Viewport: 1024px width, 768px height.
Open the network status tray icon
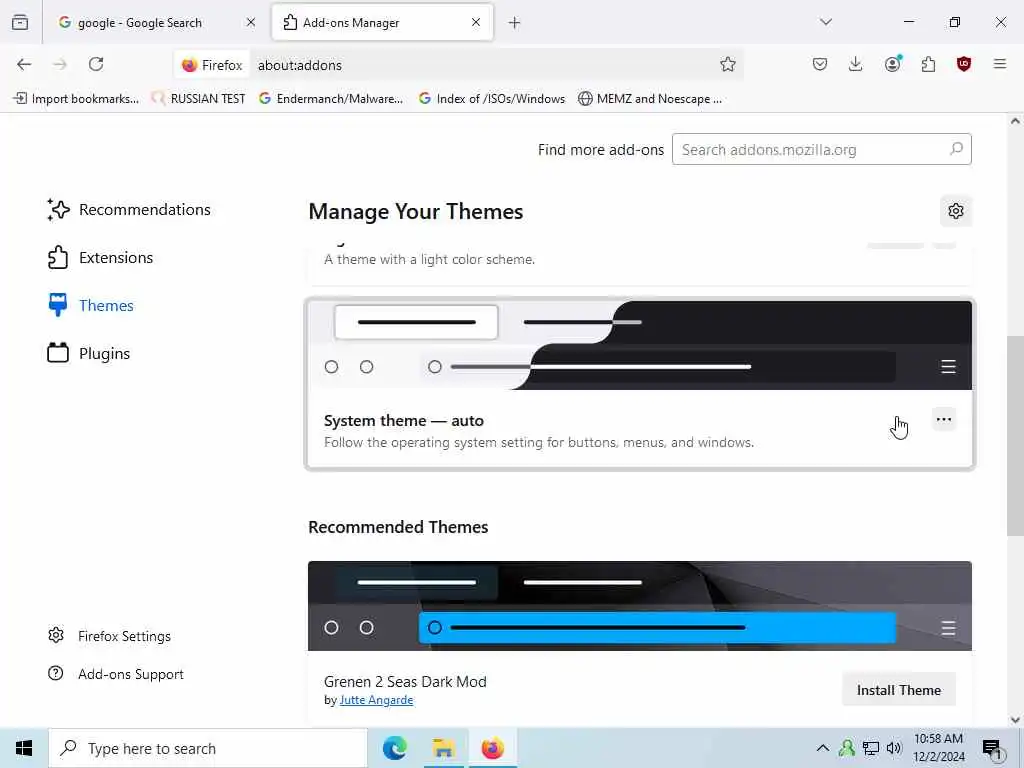click(871, 748)
